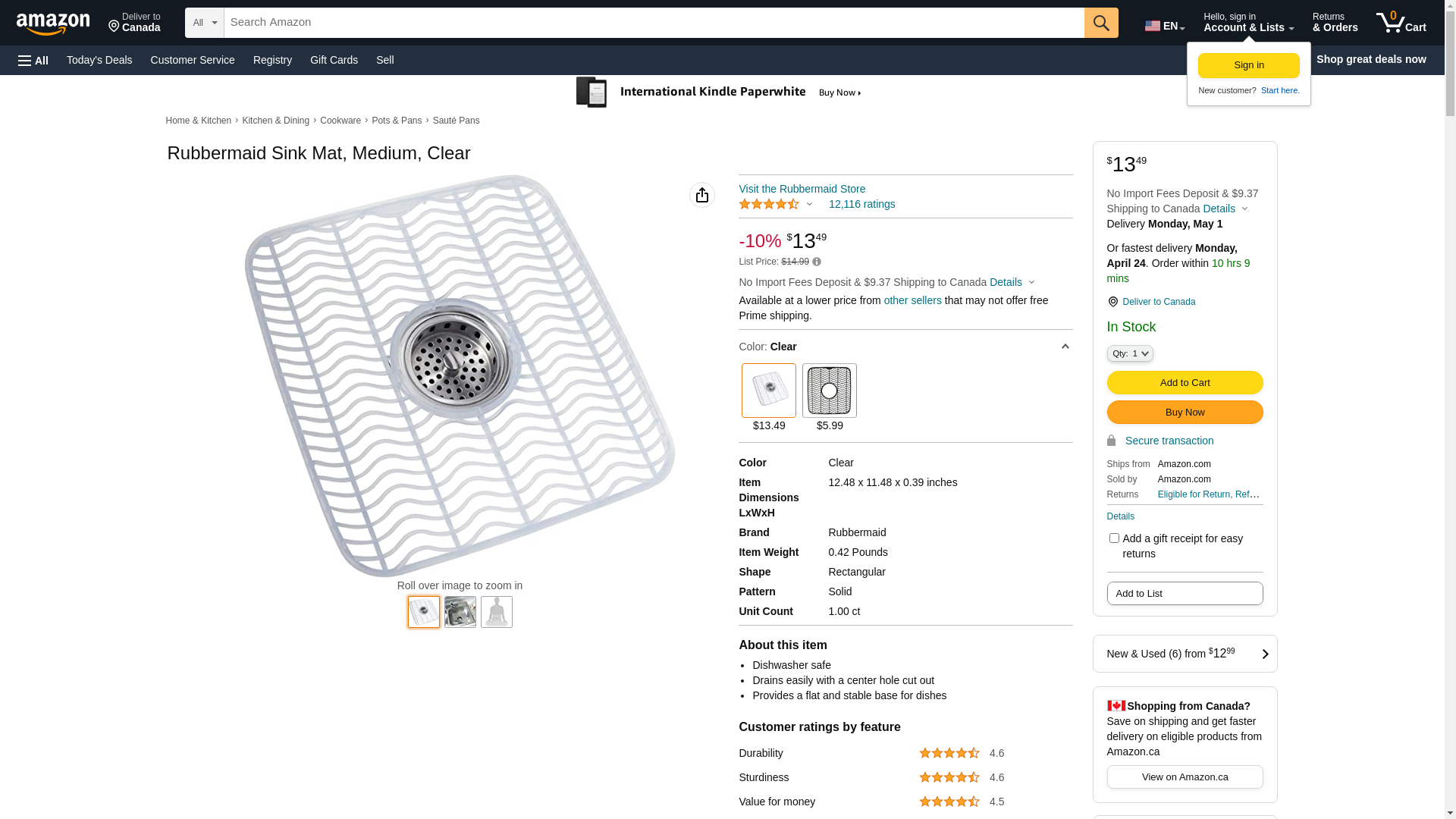The height and width of the screenshot is (819, 1456).
Task: Select the second product thumbnail image
Action: tap(460, 612)
